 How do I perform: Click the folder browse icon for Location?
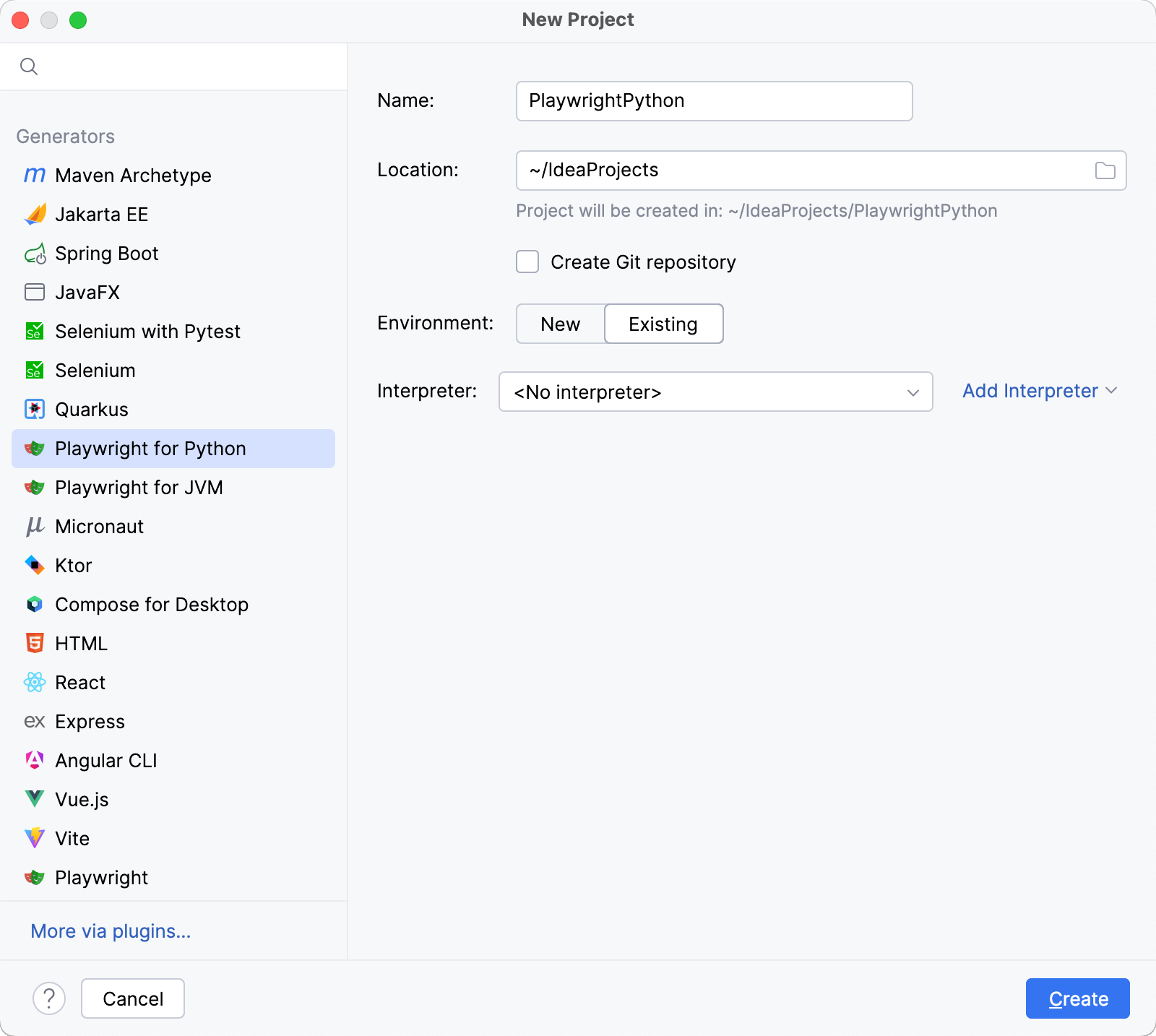[1104, 170]
